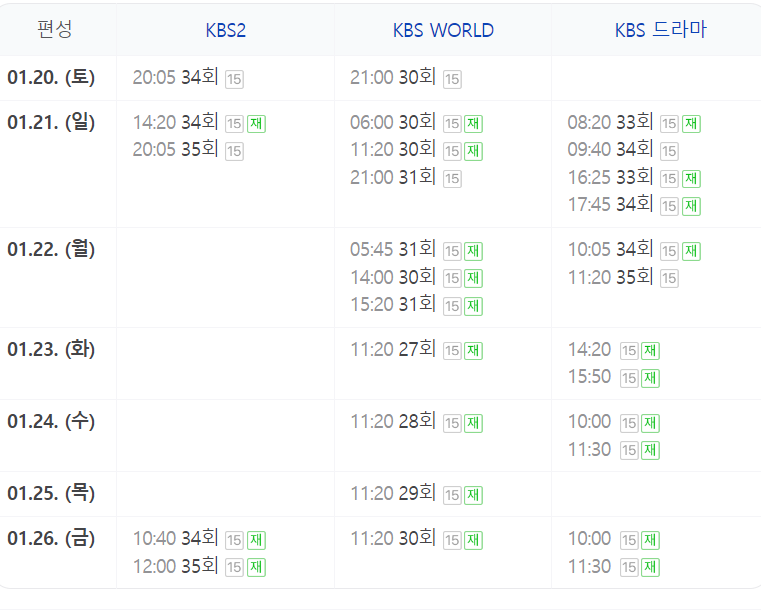Select the 01.26. (금) date row label
The height and width of the screenshot is (613, 761).
[51, 538]
